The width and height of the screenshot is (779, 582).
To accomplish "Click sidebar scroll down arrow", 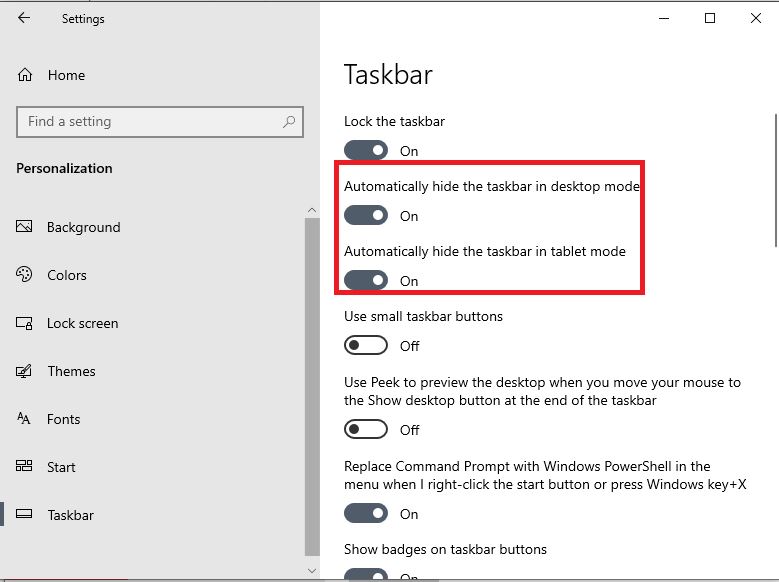I will 312,571.
